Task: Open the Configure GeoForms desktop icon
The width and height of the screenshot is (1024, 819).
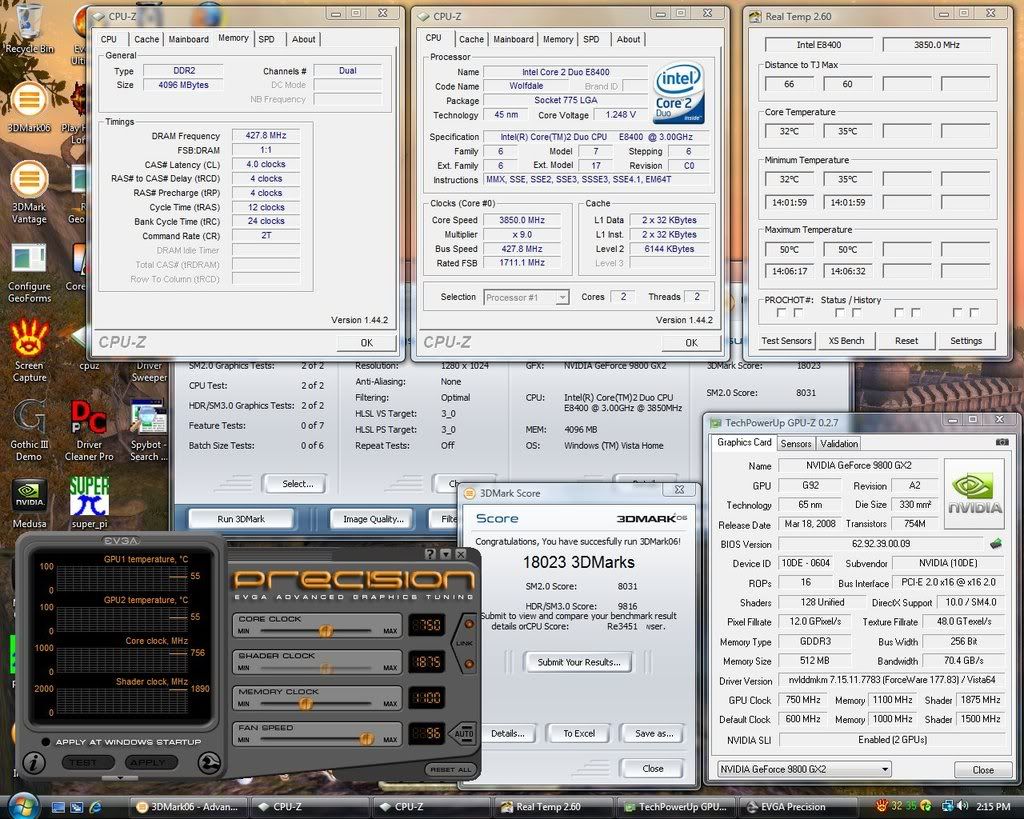Action: coord(29,273)
